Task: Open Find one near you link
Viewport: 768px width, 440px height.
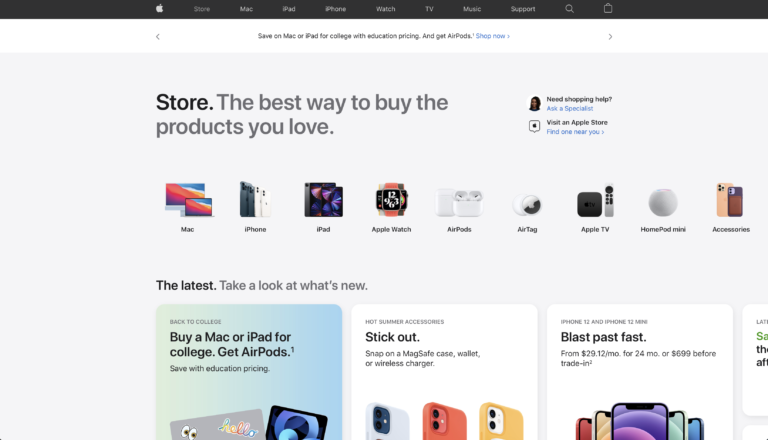Action: coord(575,132)
